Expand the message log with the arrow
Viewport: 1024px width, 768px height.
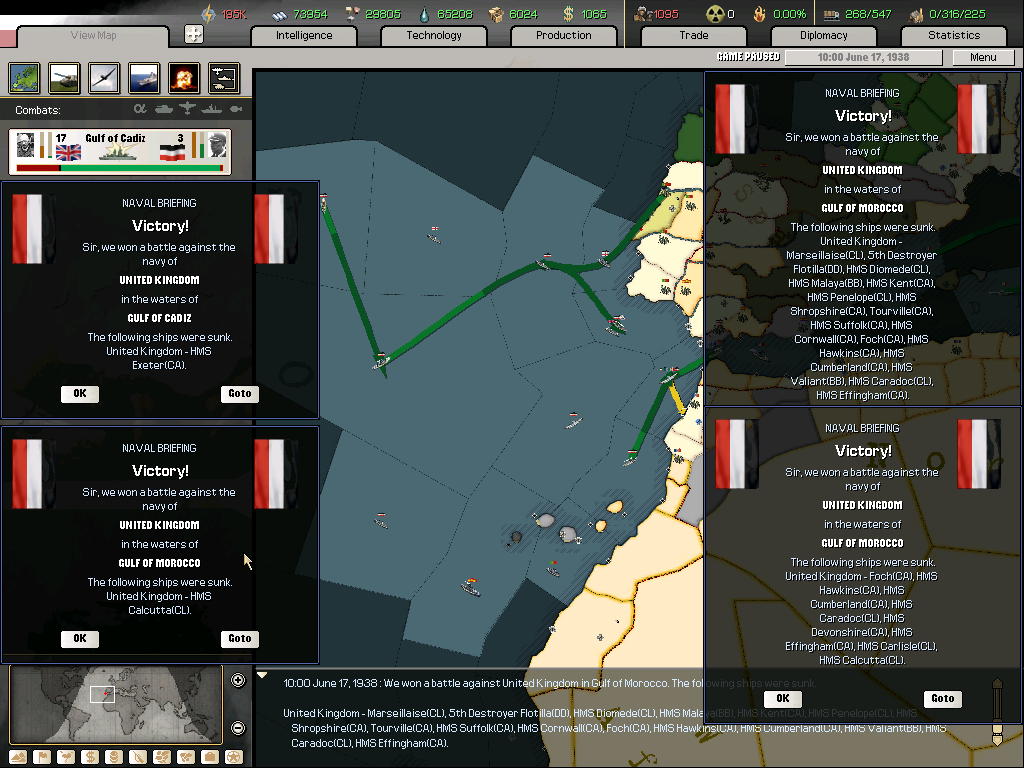point(263,676)
